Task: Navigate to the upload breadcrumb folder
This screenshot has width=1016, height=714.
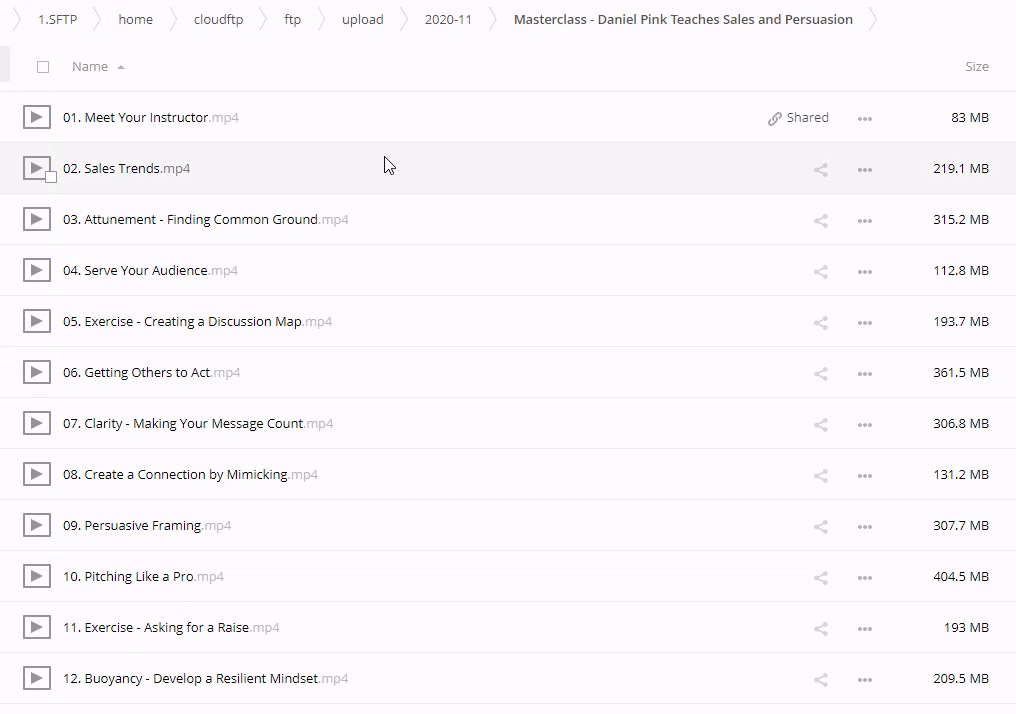Action: [x=362, y=19]
